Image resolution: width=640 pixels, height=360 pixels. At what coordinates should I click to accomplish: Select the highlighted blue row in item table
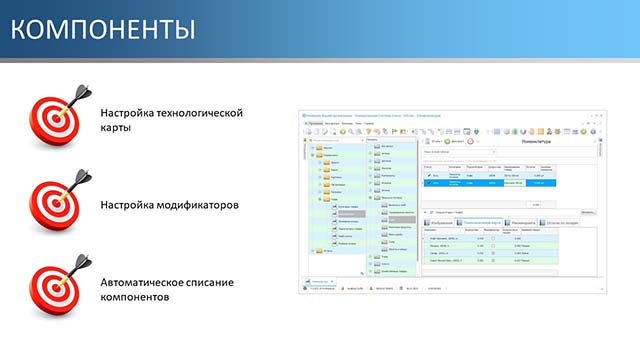489,183
